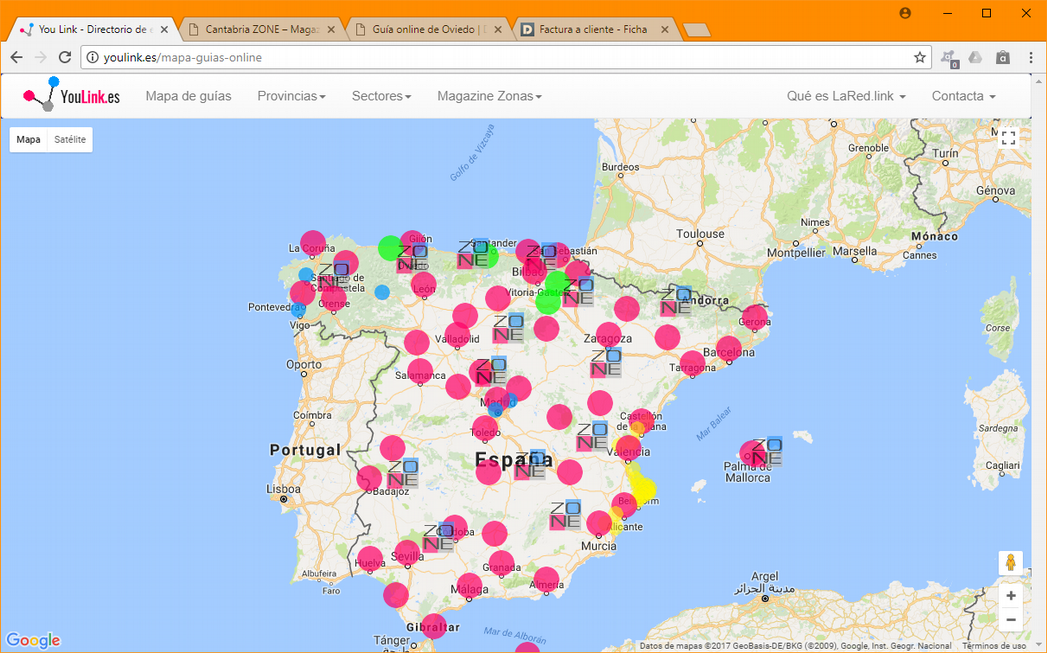Click the pink marker at Huelva
The image size is (1047, 653).
370,560
